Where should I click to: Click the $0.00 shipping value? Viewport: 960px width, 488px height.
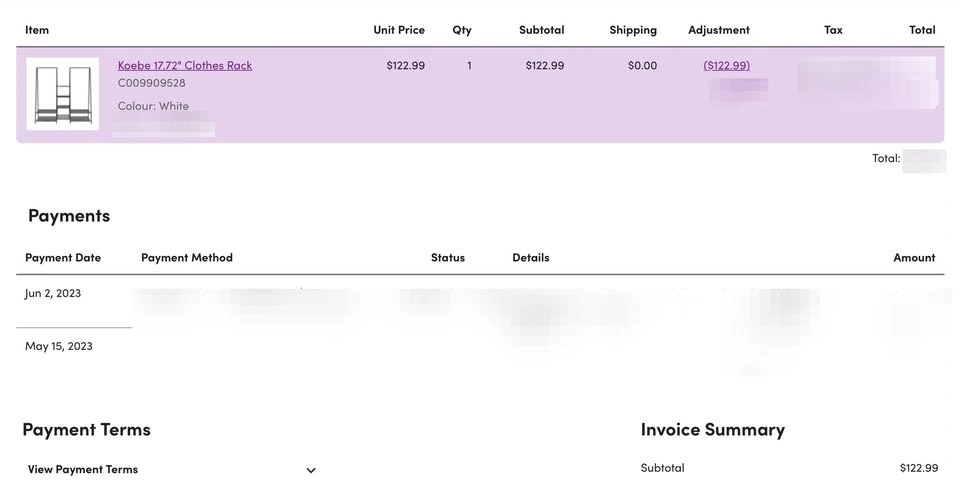642,66
